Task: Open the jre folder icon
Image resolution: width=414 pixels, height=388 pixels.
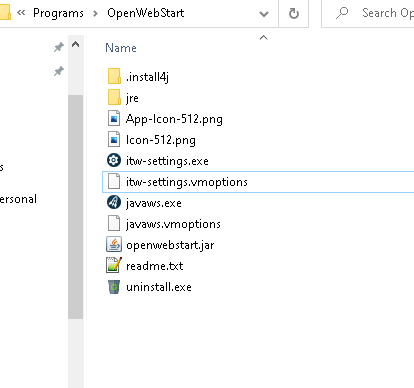Action: coord(114,97)
